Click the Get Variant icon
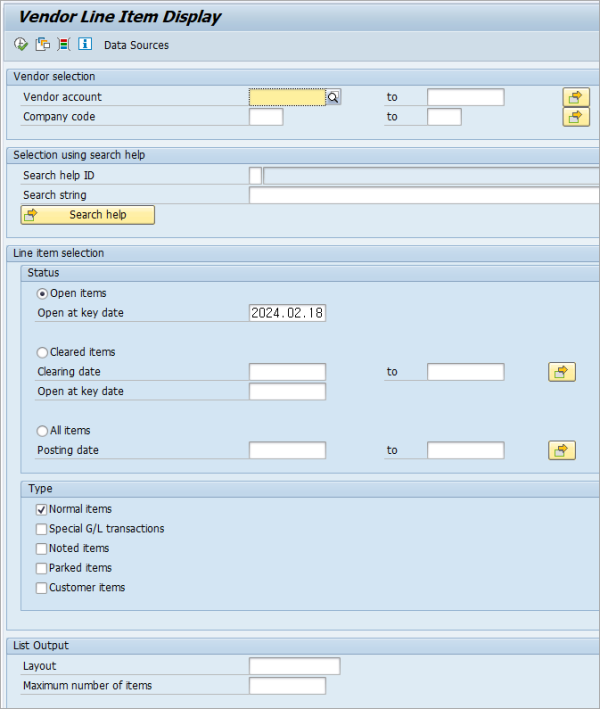The height and width of the screenshot is (709, 600). pos(43,44)
